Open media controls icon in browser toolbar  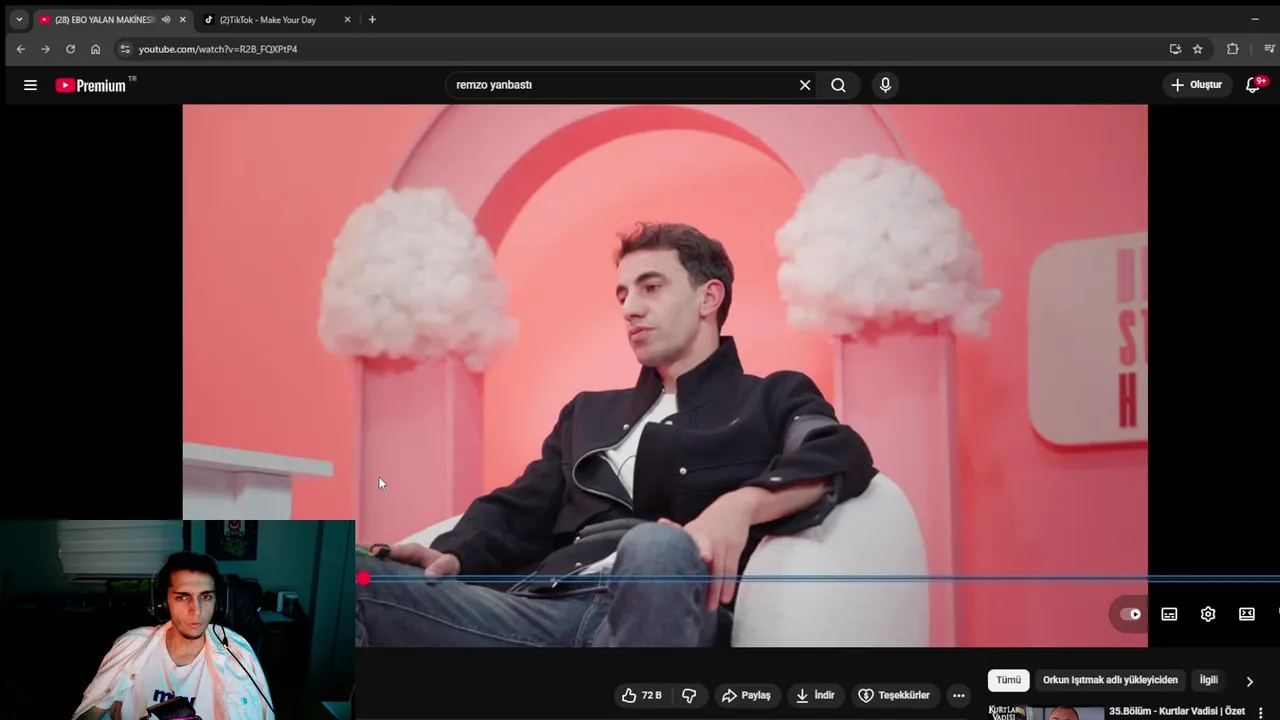click(1269, 49)
